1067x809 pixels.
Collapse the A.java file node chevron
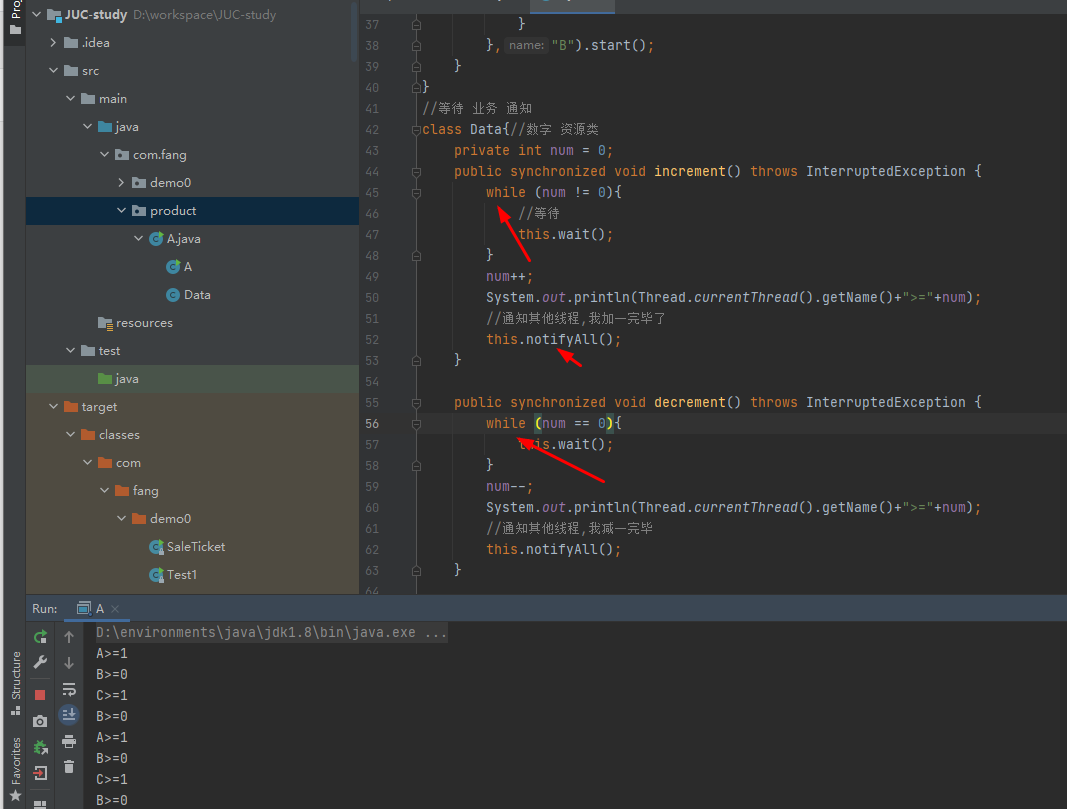point(138,238)
